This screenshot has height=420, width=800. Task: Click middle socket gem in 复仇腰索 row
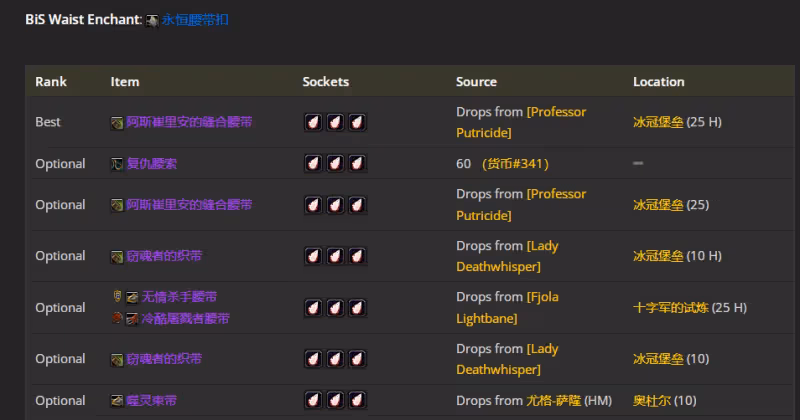pos(335,163)
